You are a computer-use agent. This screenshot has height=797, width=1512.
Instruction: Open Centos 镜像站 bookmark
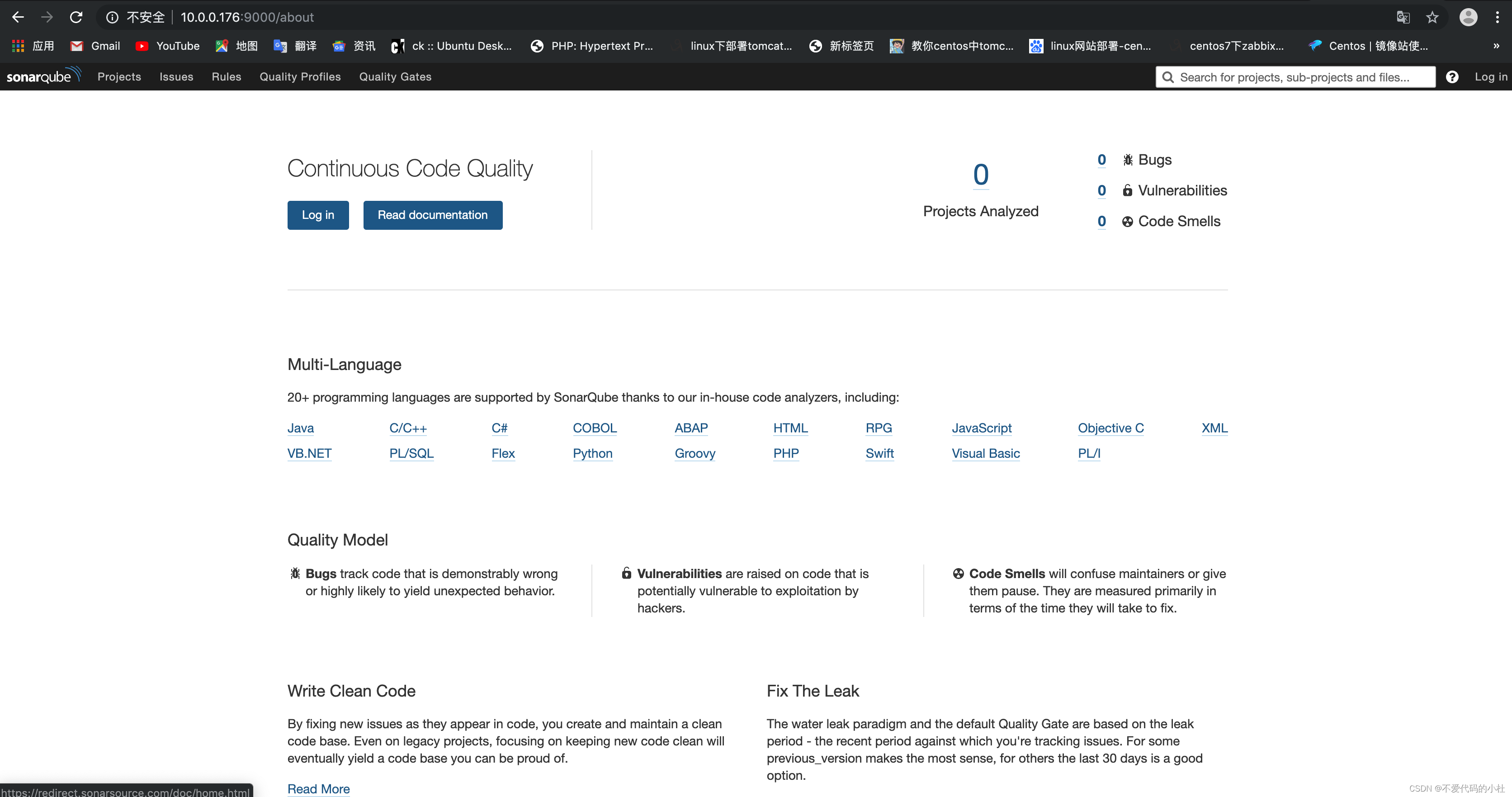point(1369,46)
